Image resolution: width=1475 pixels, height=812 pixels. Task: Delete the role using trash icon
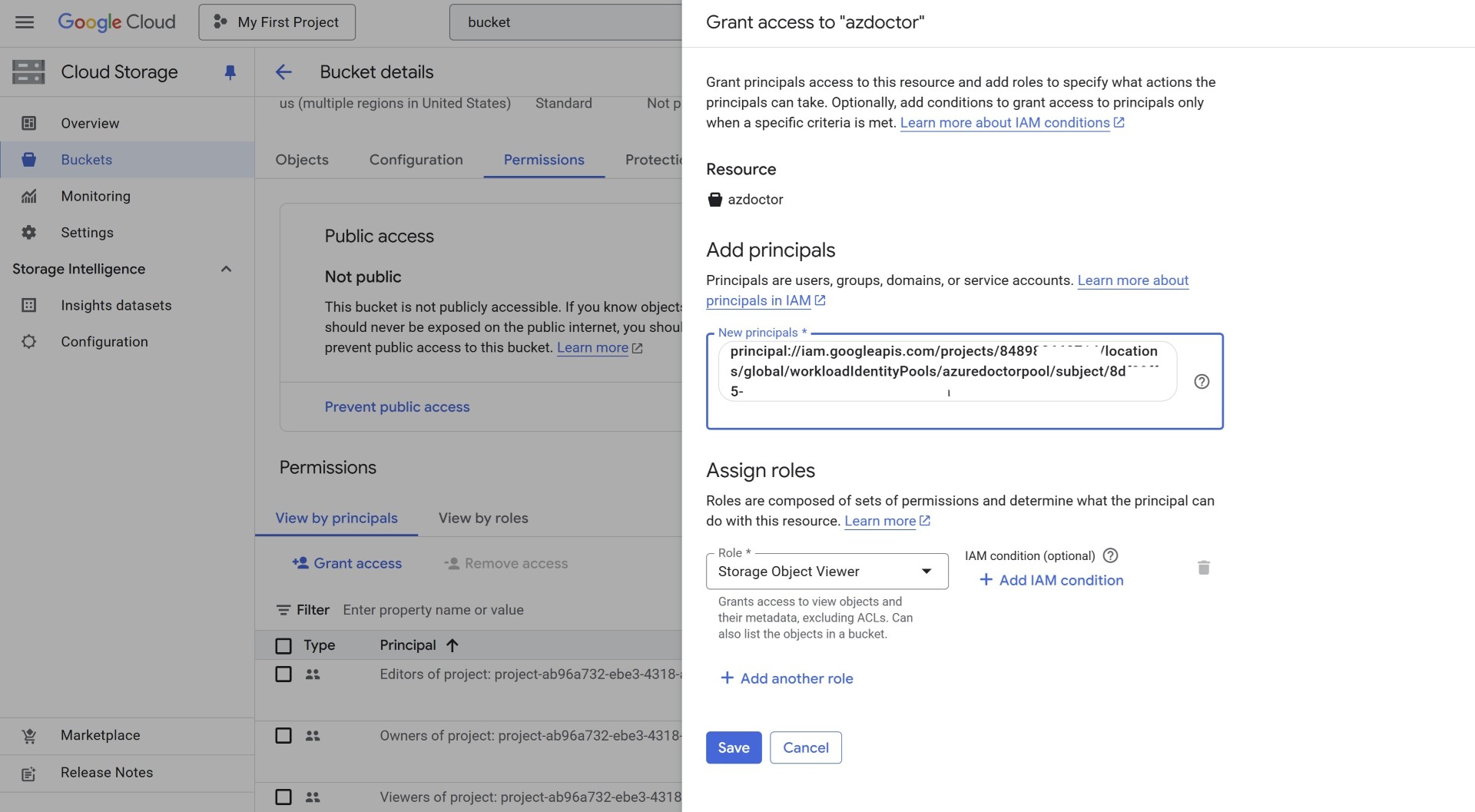[x=1204, y=568]
